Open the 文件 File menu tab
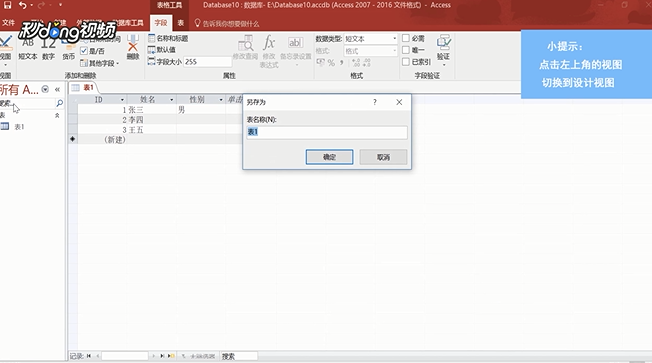Image resolution: width=652 pixels, height=363 pixels. point(8,23)
